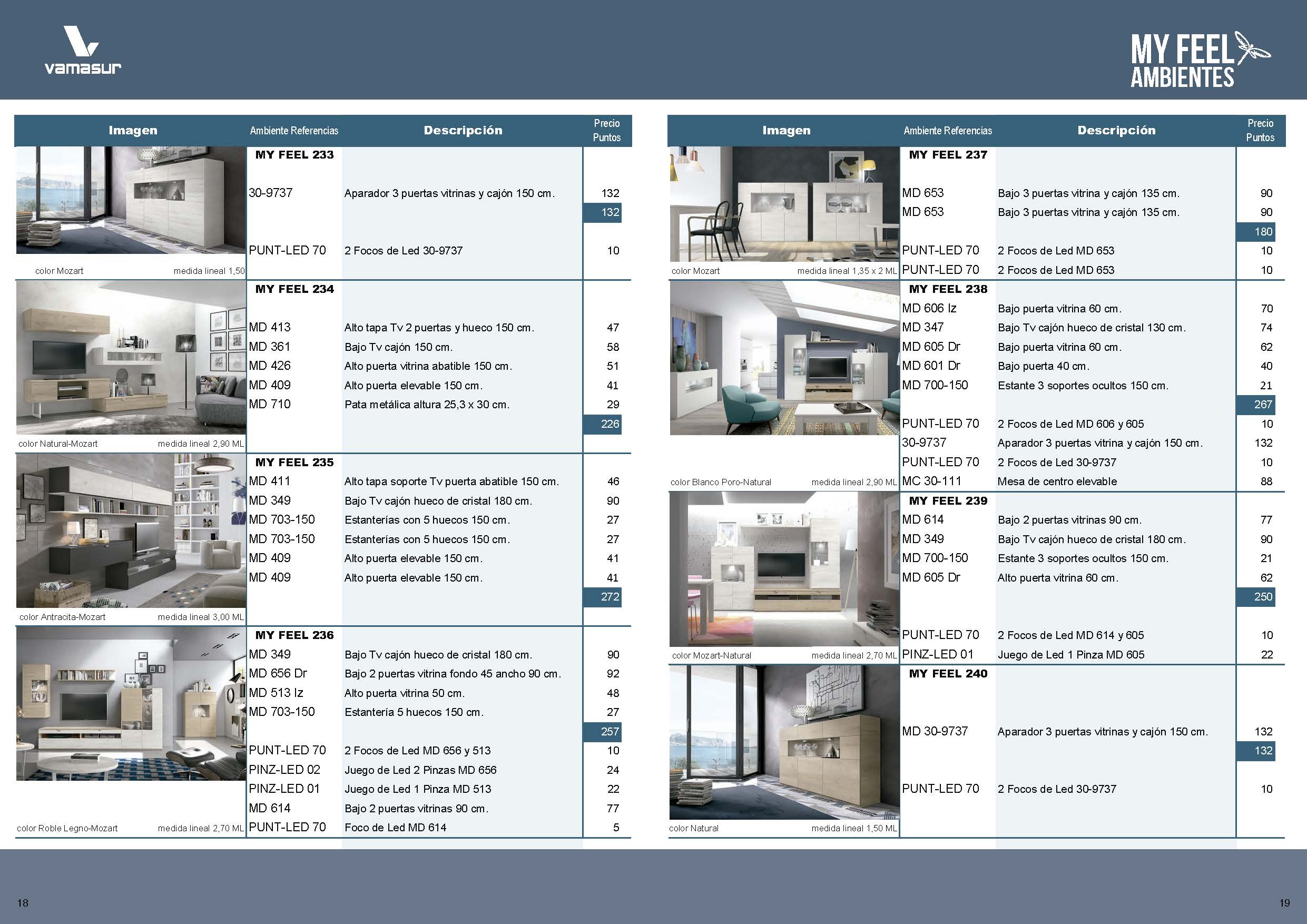Click the right page Imagen column header
This screenshot has height=924, width=1307.
[x=786, y=130]
